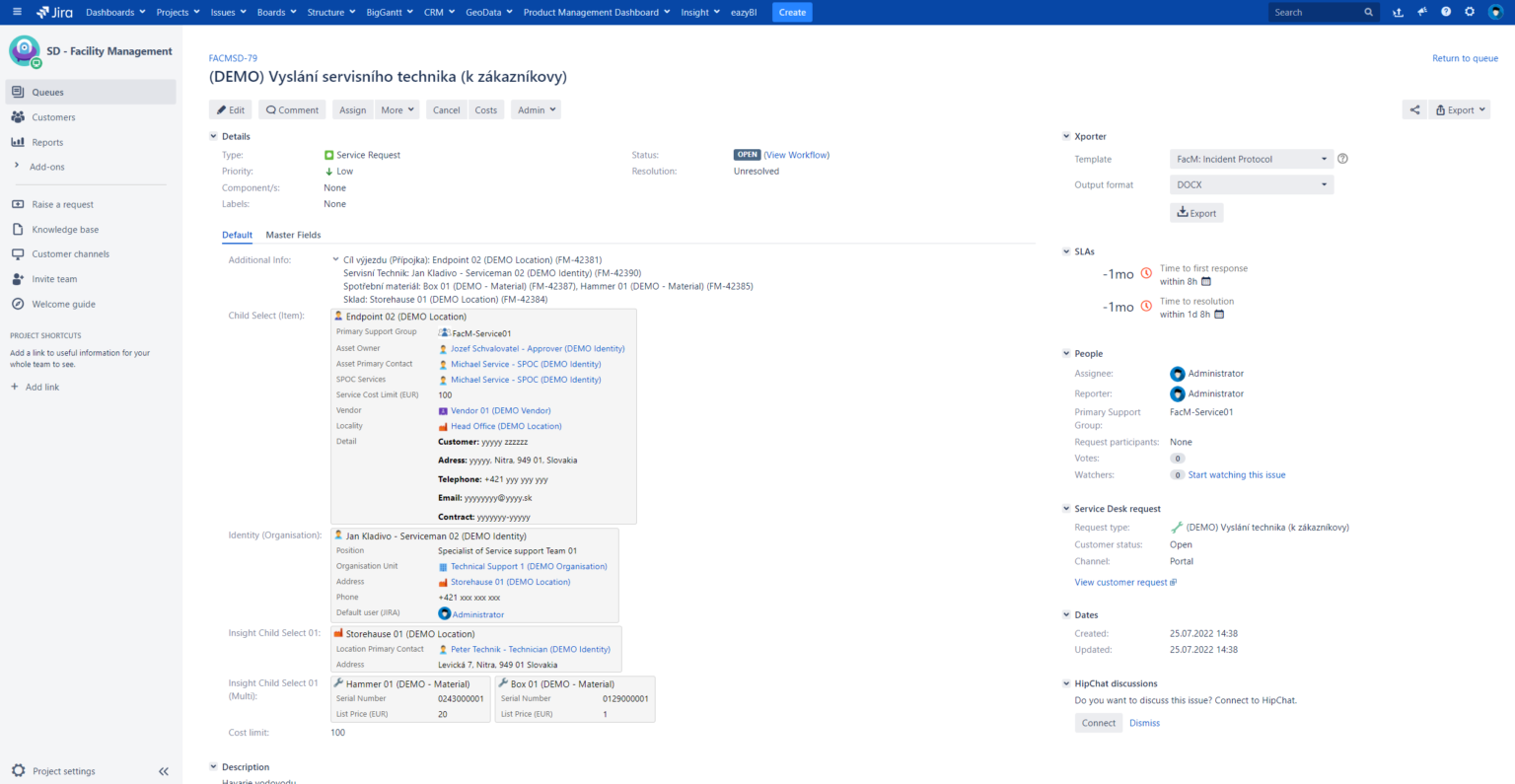The image size is (1515, 784).
Task: Click the Reports chart icon in the sidebar
Action: point(18,142)
